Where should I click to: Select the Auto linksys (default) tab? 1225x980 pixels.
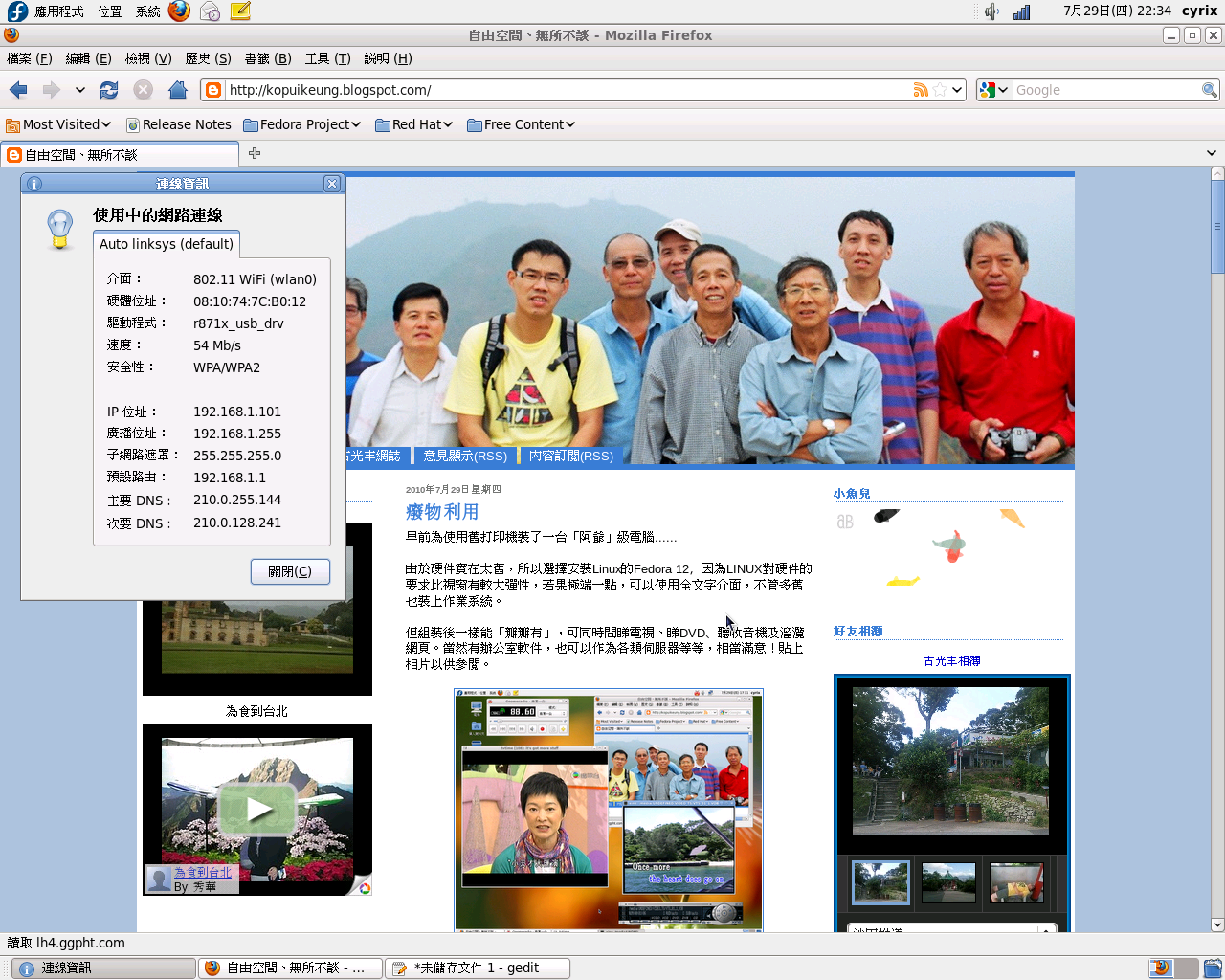(x=167, y=244)
